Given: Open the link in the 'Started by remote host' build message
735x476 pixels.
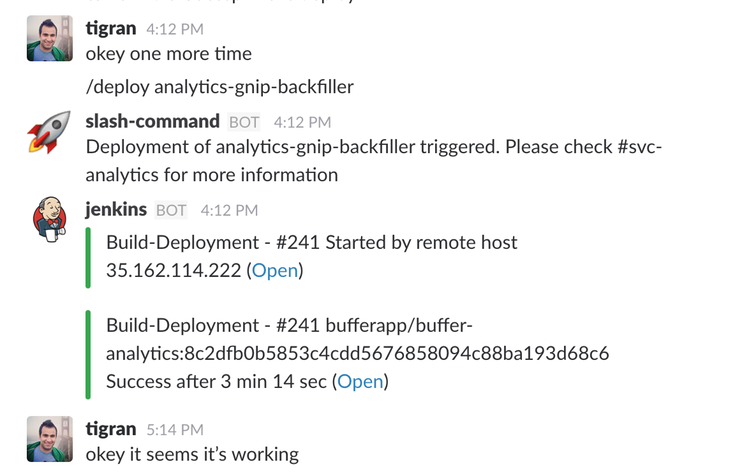Looking at the screenshot, I should pyautogui.click(x=275, y=271).
